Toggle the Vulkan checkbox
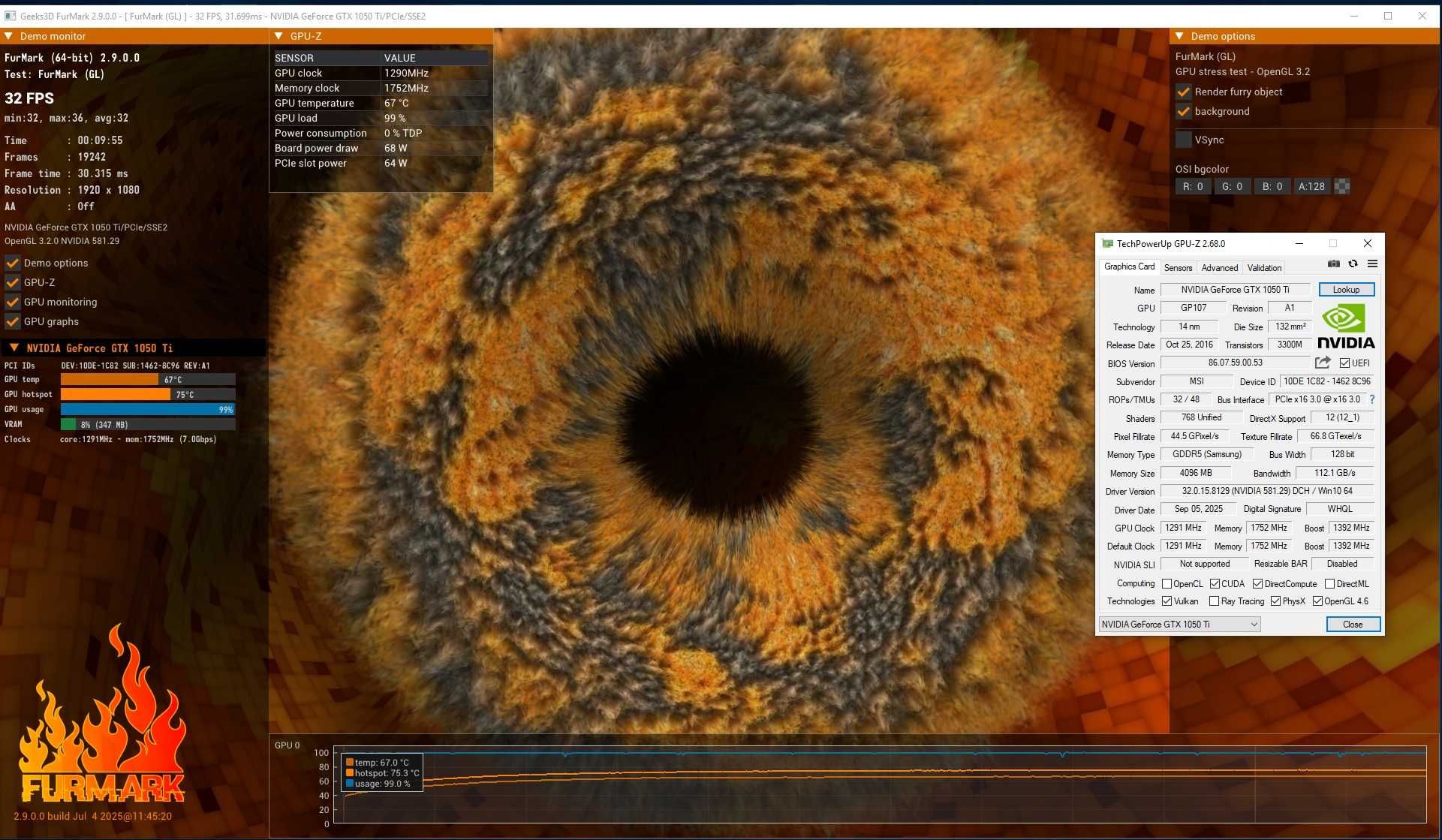The image size is (1442, 840). point(1167,601)
